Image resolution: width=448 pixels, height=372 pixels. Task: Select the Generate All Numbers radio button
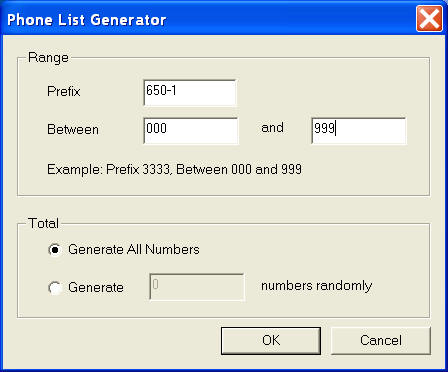55,250
